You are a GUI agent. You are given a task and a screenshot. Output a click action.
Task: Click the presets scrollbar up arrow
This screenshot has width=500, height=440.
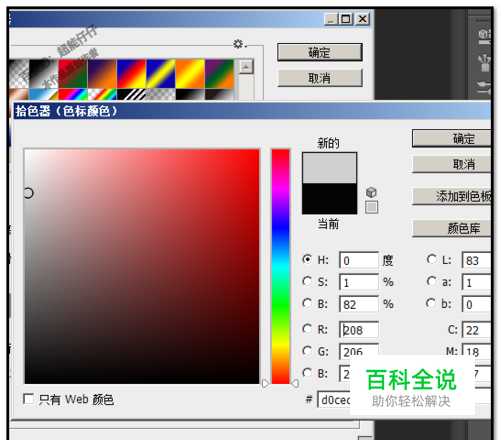246,67
